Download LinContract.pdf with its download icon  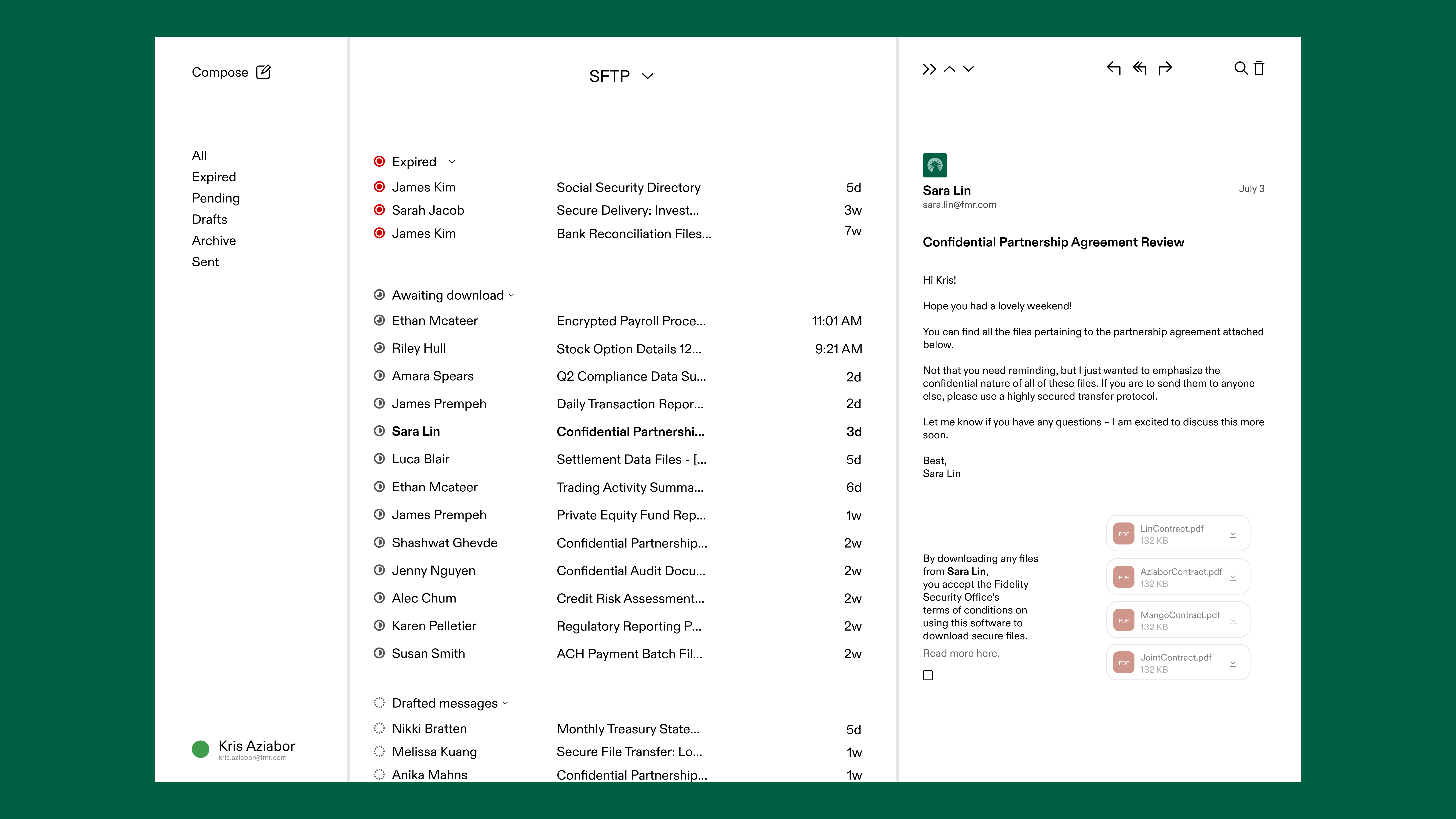pyautogui.click(x=1233, y=534)
